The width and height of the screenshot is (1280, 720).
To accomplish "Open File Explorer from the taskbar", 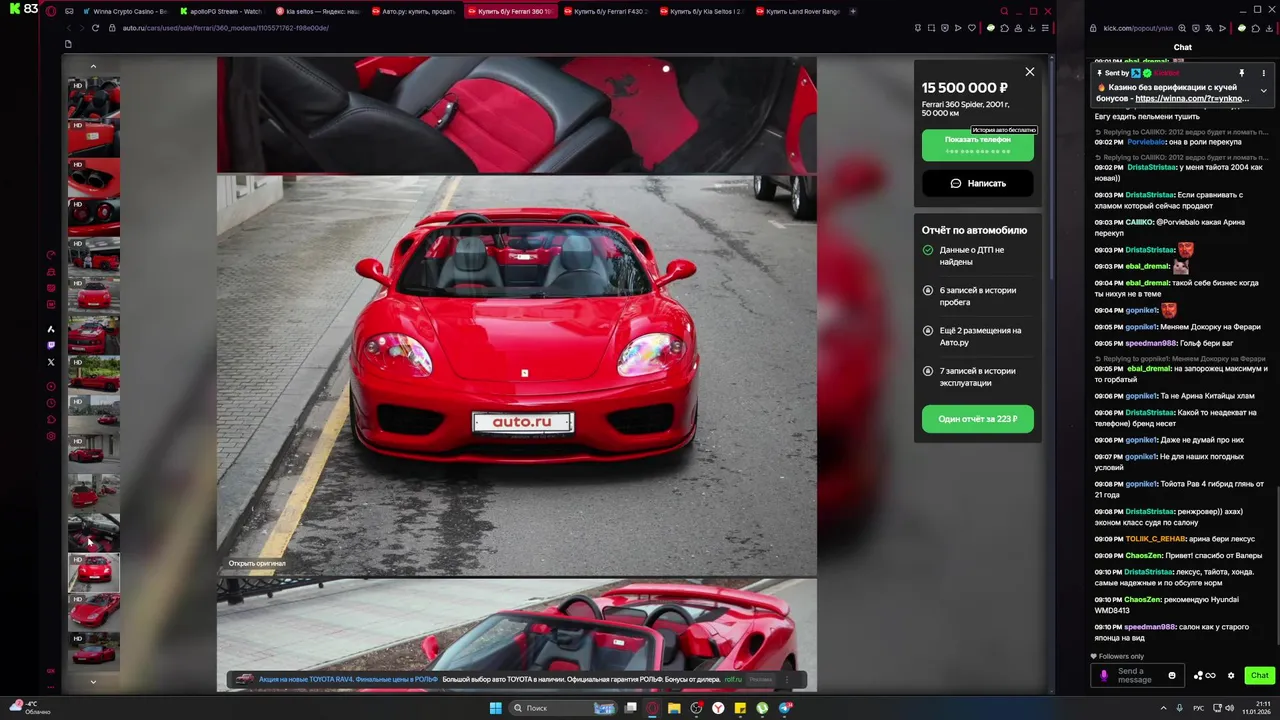I will (674, 708).
